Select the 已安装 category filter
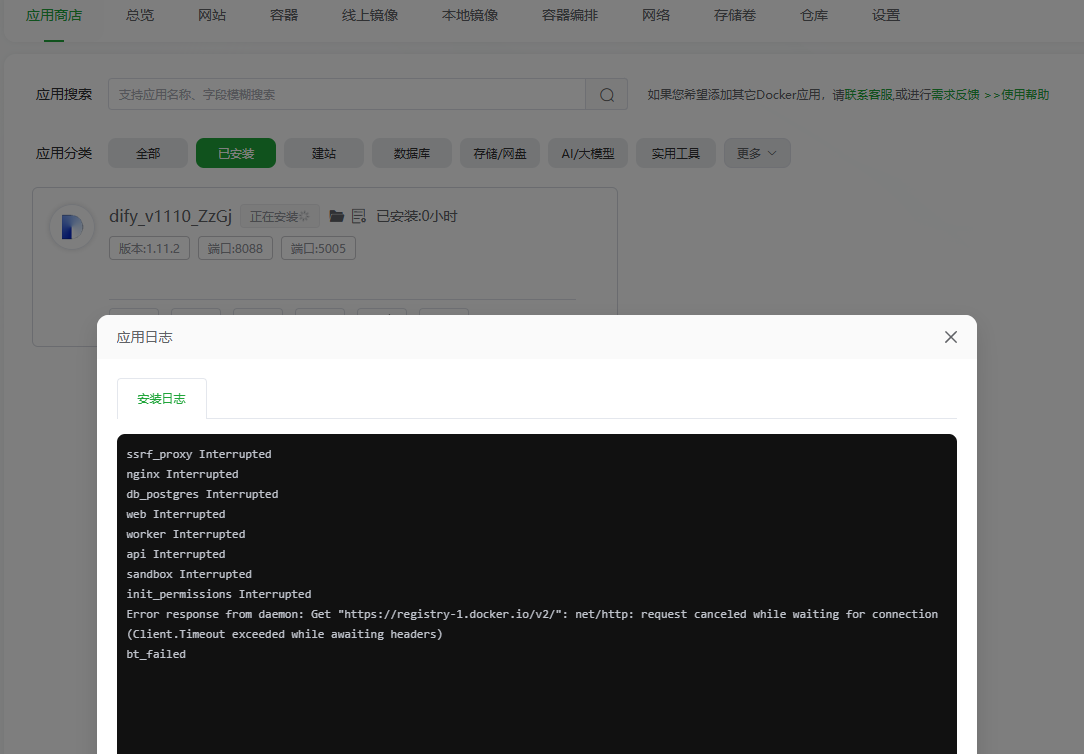 pos(235,153)
